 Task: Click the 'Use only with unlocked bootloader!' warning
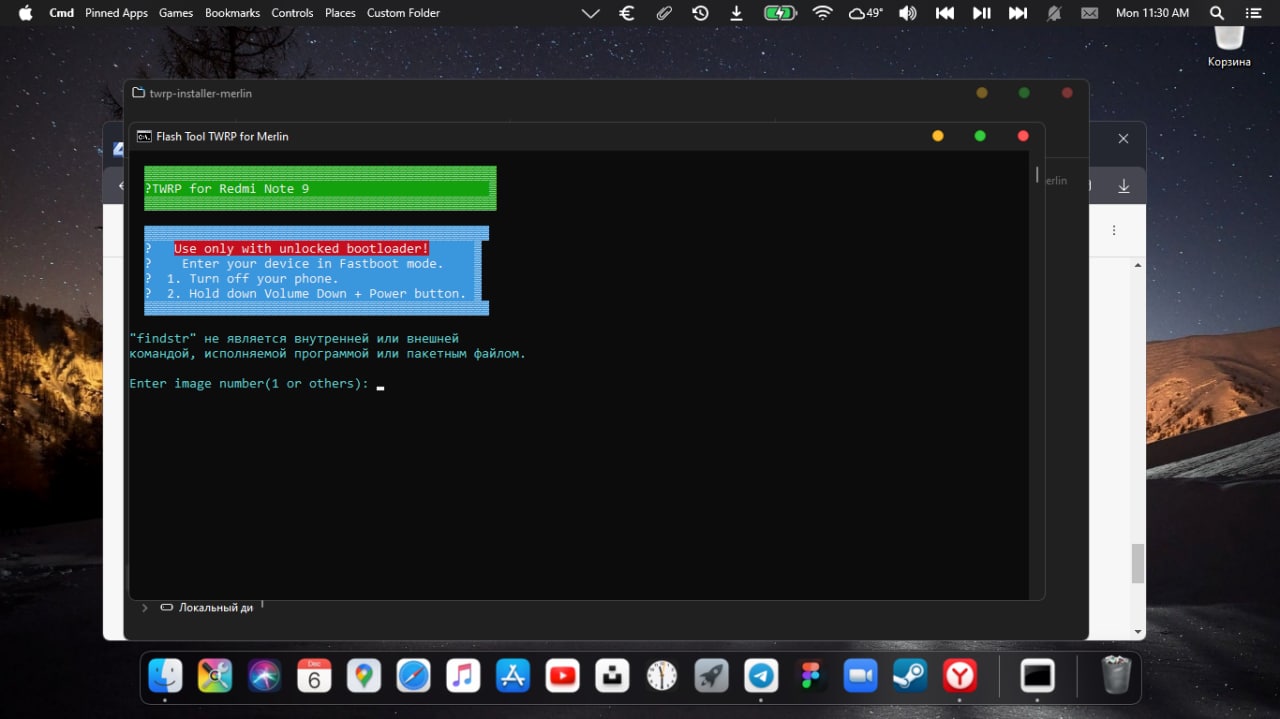(x=301, y=248)
